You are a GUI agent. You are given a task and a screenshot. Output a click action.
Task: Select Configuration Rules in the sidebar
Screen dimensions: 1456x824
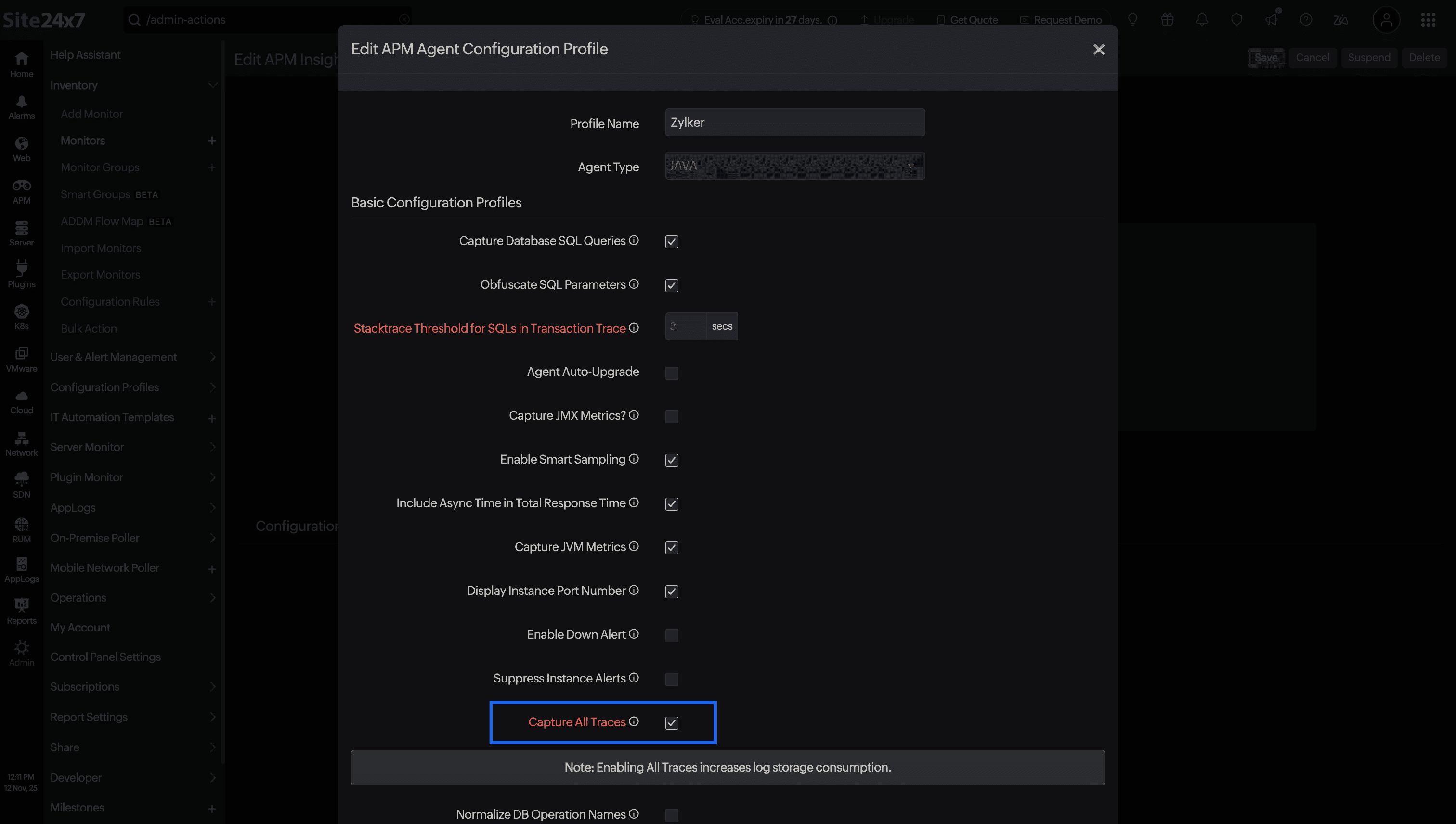tap(110, 301)
